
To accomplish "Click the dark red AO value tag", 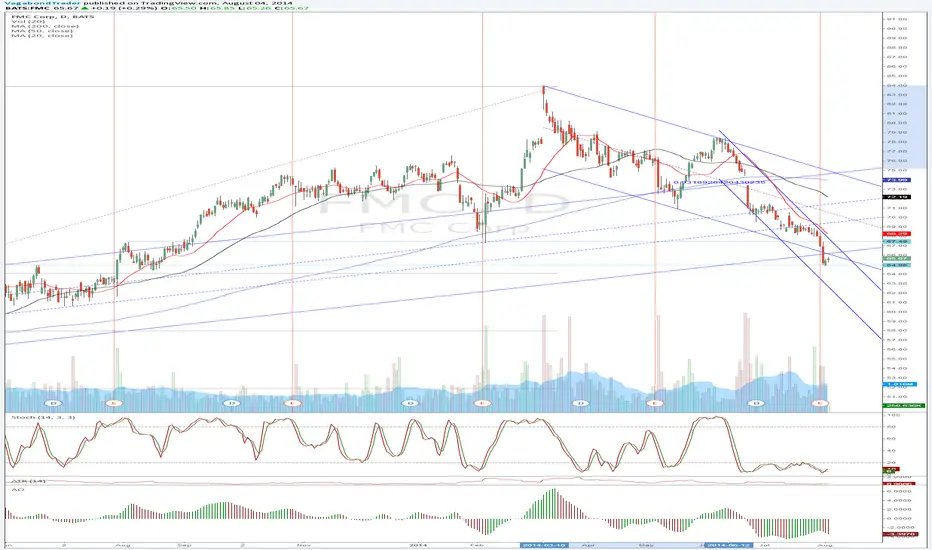I will click(898, 534).
